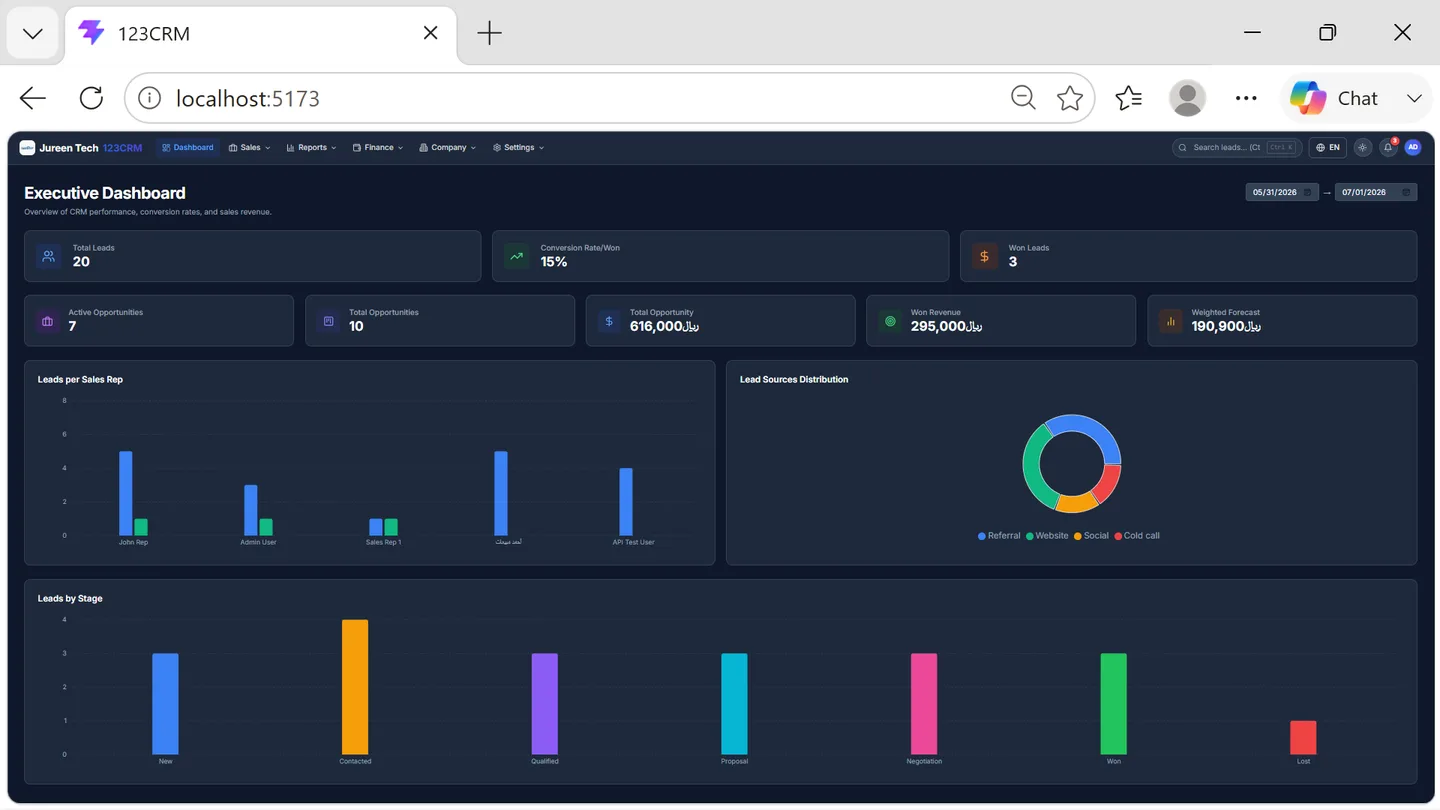Screen dimensions: 1440x810
Task: Click Admin User blue leads bar
Action: (251, 510)
